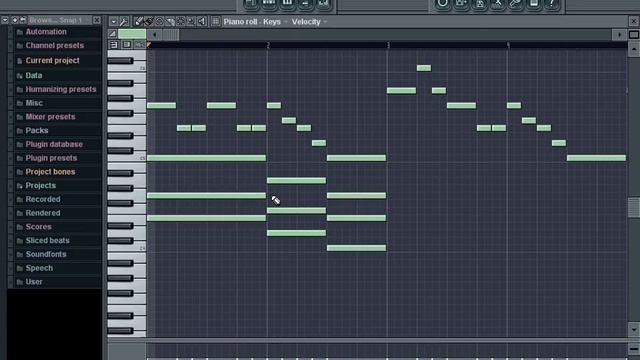
Task: Open the Current project entry
Action: [52, 60]
